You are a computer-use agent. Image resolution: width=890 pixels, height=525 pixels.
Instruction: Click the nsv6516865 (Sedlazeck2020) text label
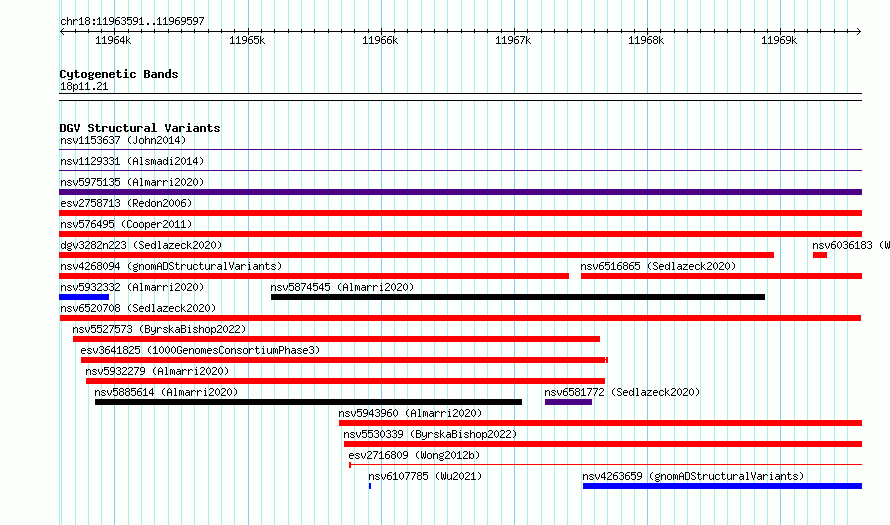click(x=658, y=266)
